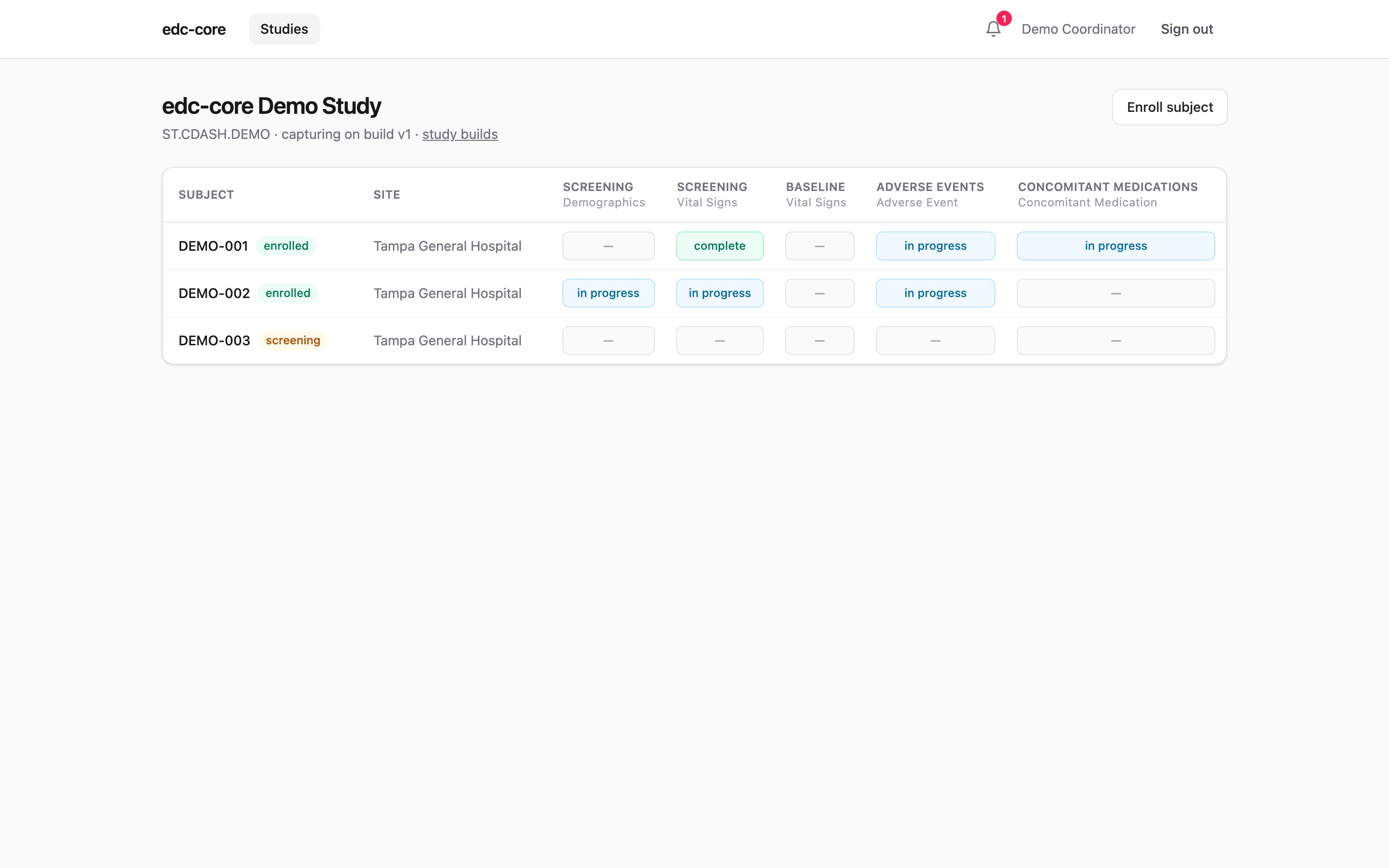The height and width of the screenshot is (868, 1389).
Task: Open DEMO-001 Adverse Event in progress form
Action: pyautogui.click(x=935, y=246)
